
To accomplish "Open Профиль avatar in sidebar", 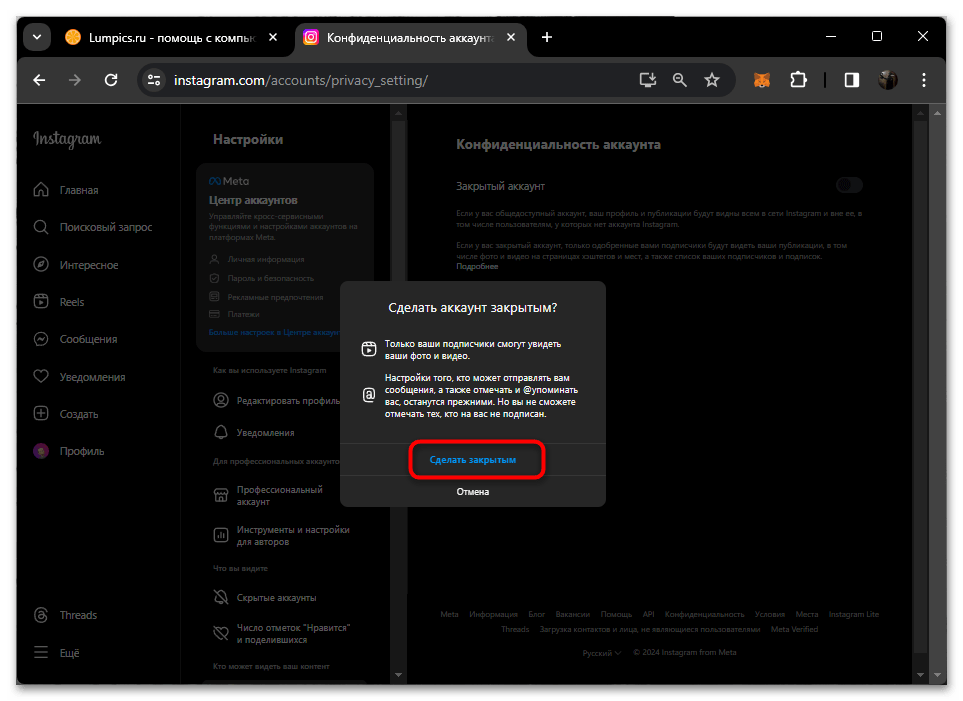I will point(41,451).
